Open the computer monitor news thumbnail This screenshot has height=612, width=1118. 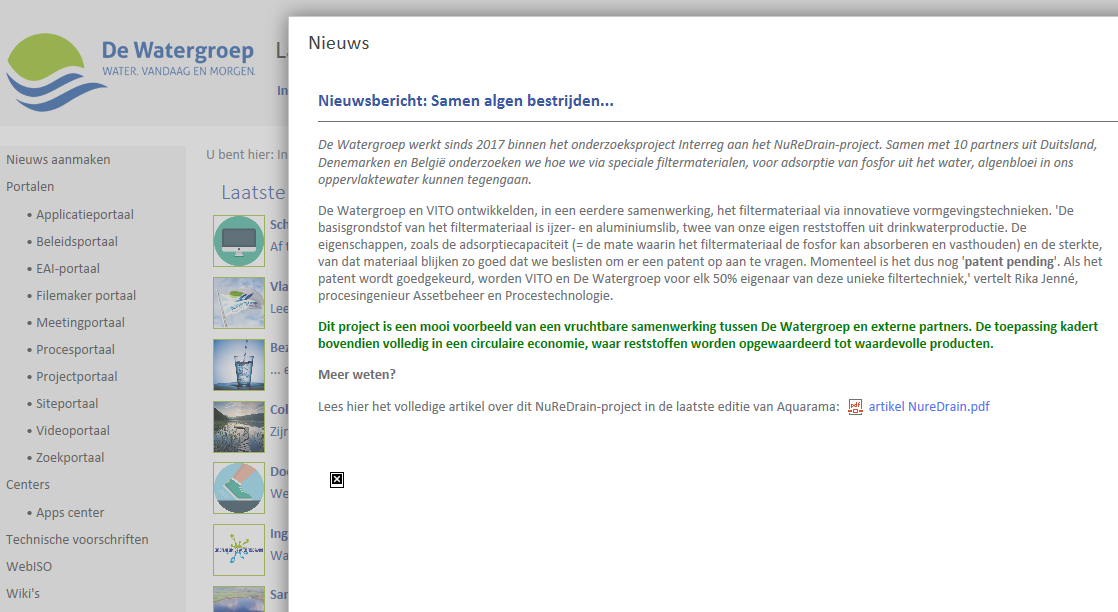(239, 241)
